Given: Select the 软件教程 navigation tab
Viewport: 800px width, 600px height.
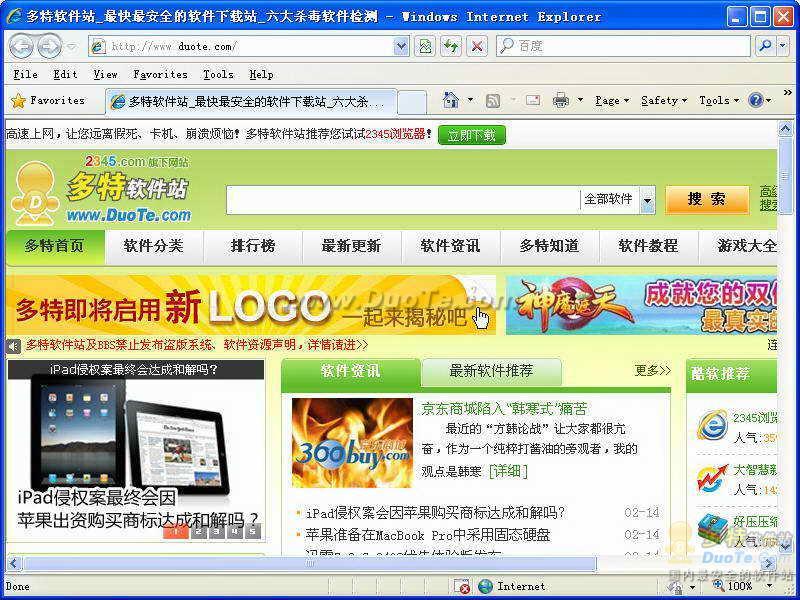Looking at the screenshot, I should 648,246.
